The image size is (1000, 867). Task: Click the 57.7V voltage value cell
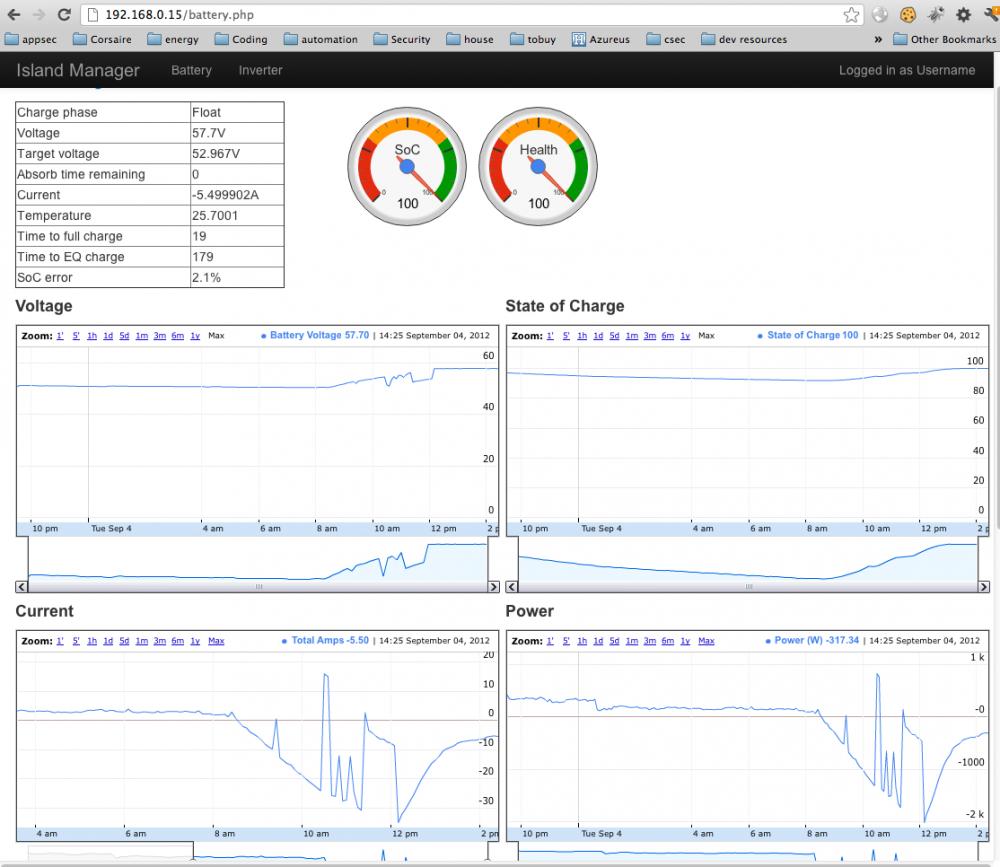237,133
